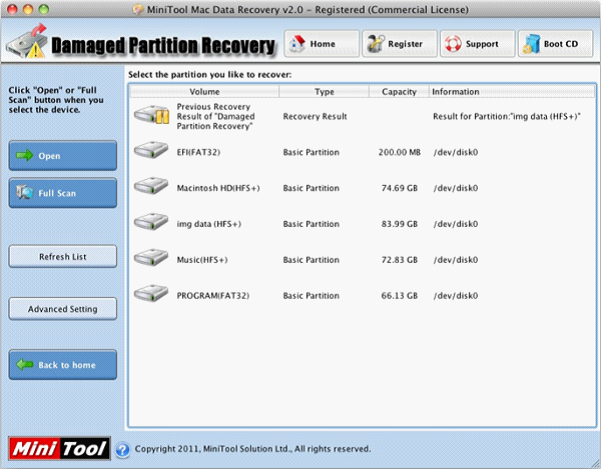Start a Full Scan
Viewport: 601px width, 469px height.
coord(63,193)
